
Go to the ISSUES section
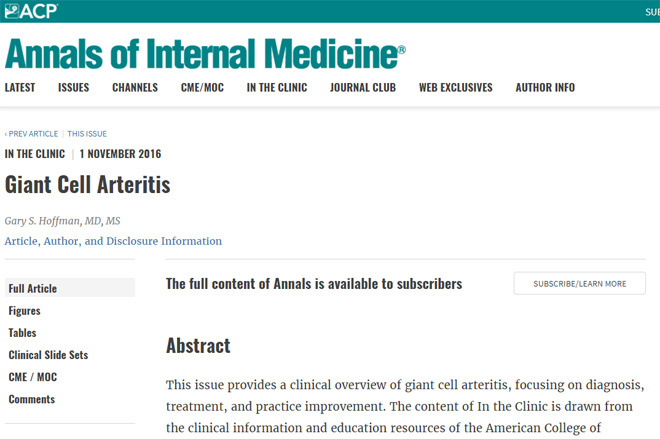[x=74, y=88]
